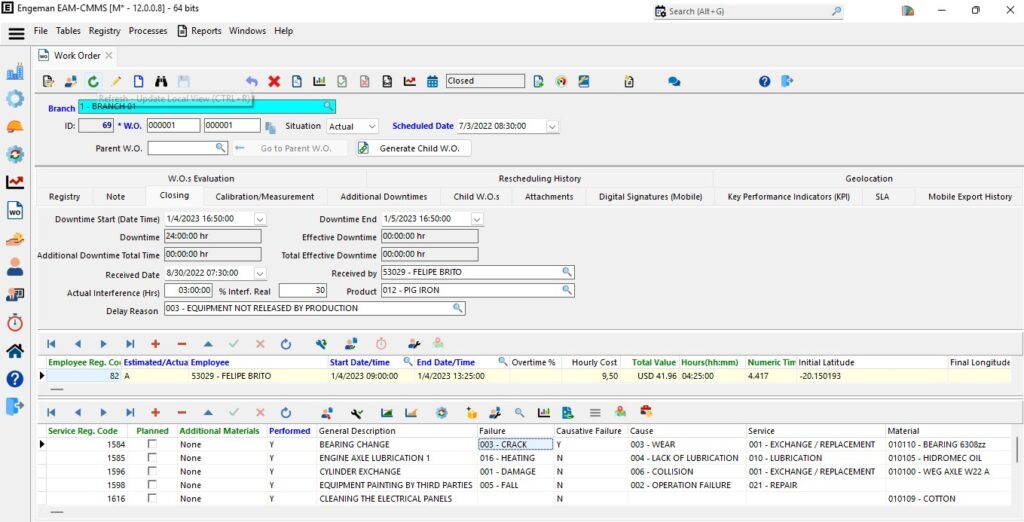Switch to the Calibration/Measurement tab
Image resolution: width=1024 pixels, height=522 pixels.
point(265,197)
